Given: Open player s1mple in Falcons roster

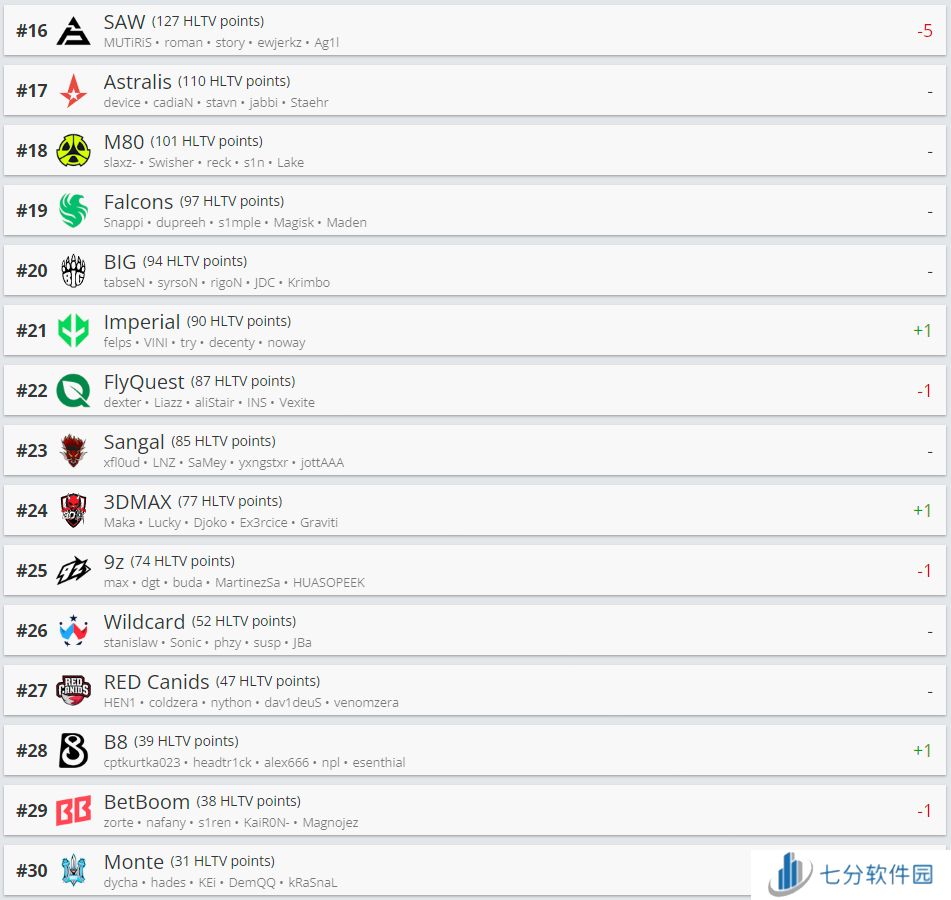Looking at the screenshot, I should [239, 223].
